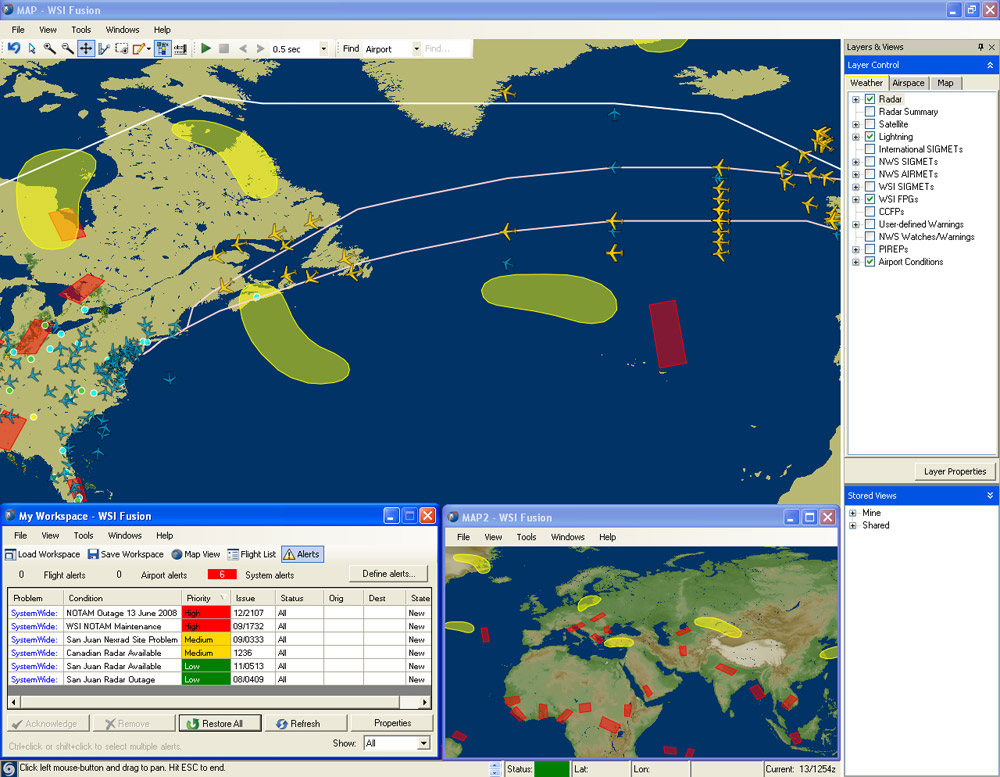
Task: Switch to the Airspace tab
Action: click(908, 83)
